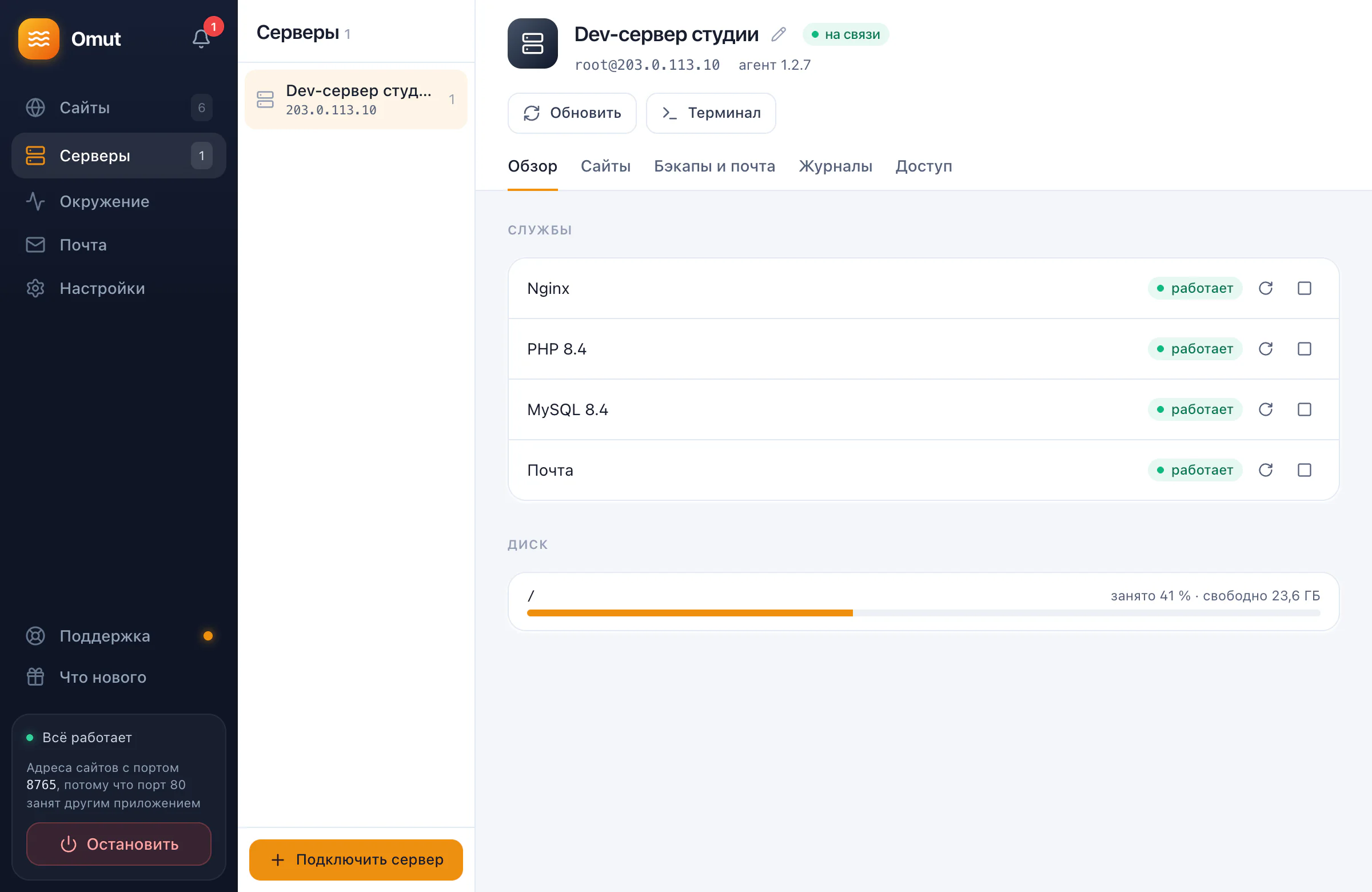The height and width of the screenshot is (892, 1372).
Task: Click the «на связи» status badge
Action: coord(845,35)
